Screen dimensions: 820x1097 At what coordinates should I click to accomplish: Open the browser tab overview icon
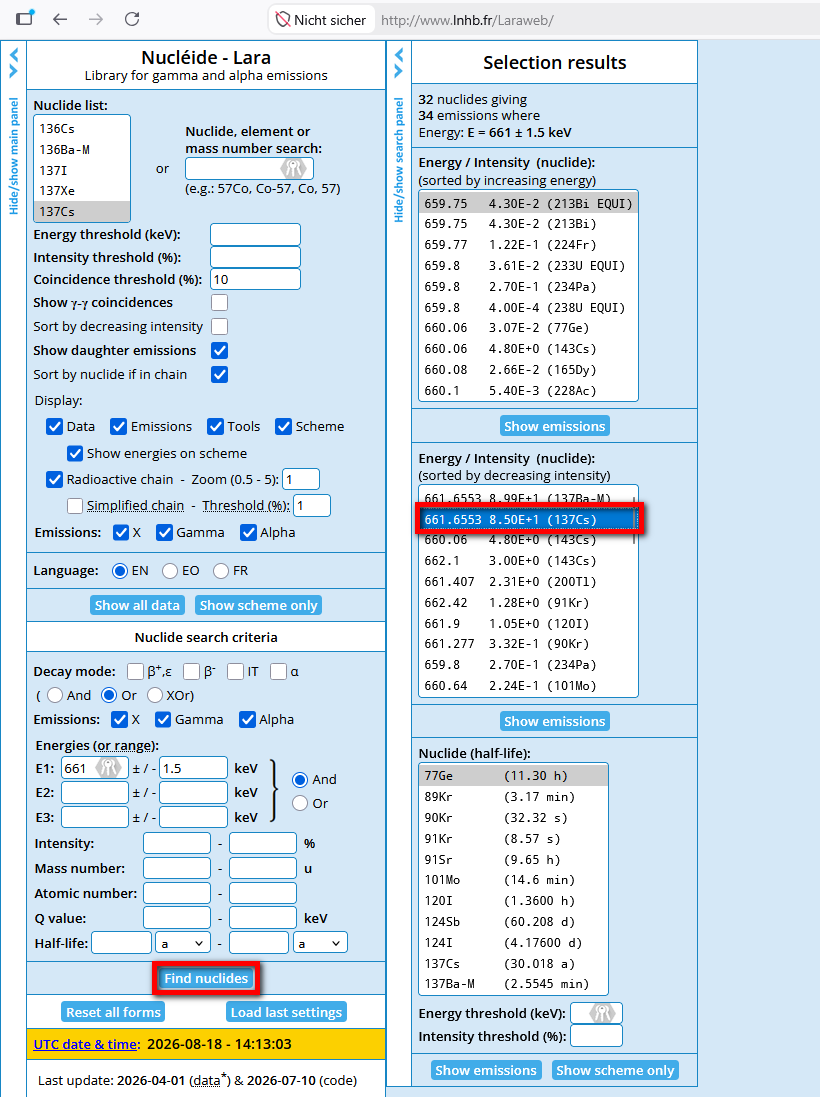[25, 18]
